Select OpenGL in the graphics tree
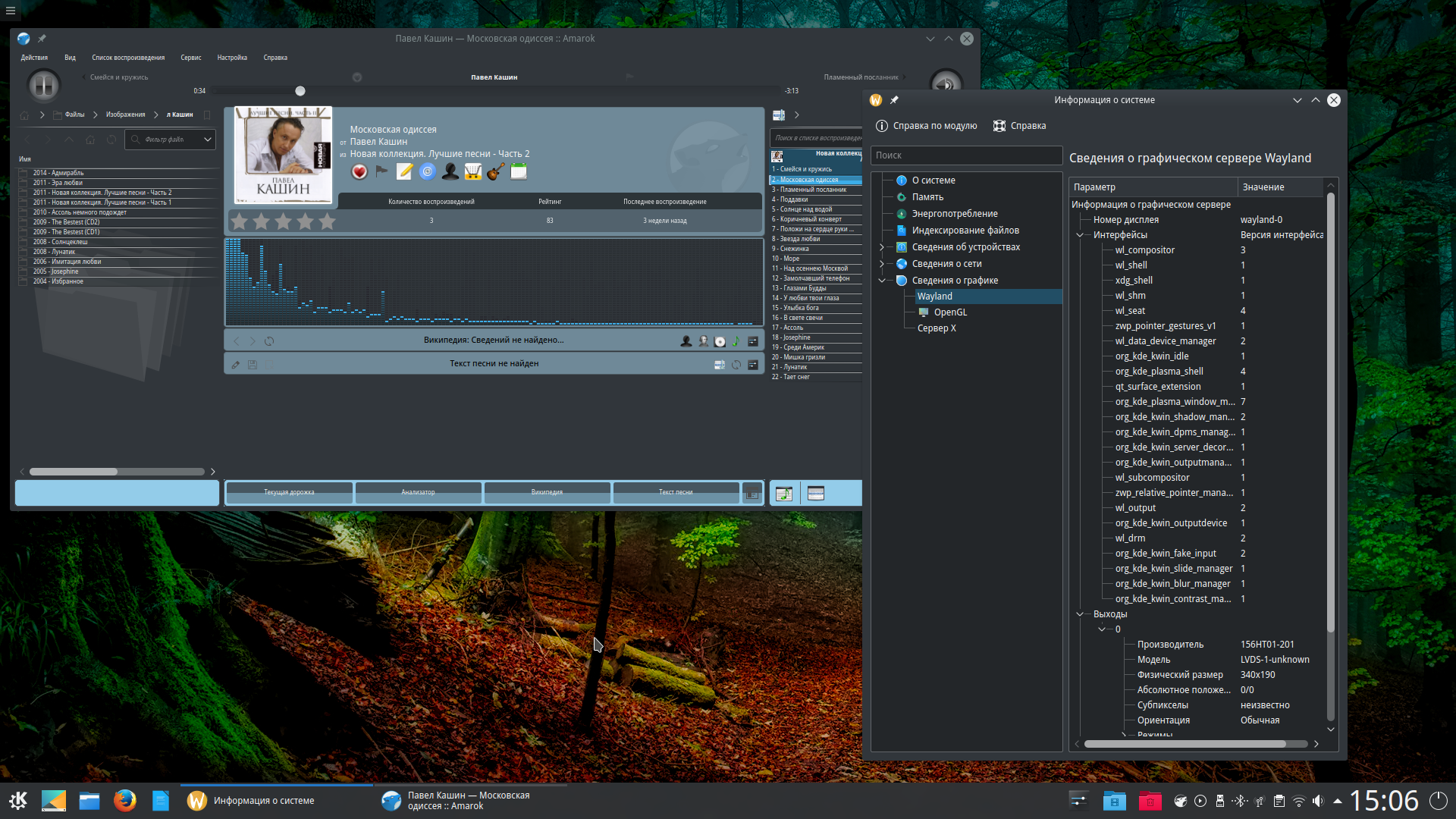The image size is (1456, 819). pyautogui.click(x=950, y=312)
